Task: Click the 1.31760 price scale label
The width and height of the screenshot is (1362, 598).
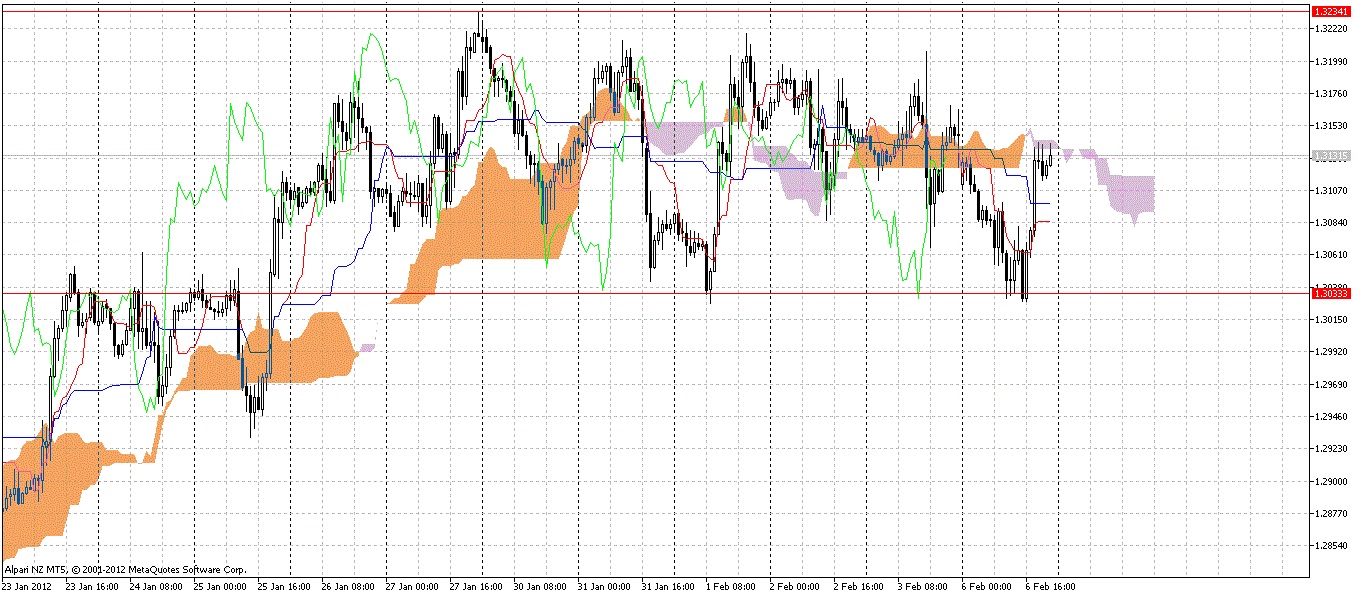Action: coord(1331,94)
